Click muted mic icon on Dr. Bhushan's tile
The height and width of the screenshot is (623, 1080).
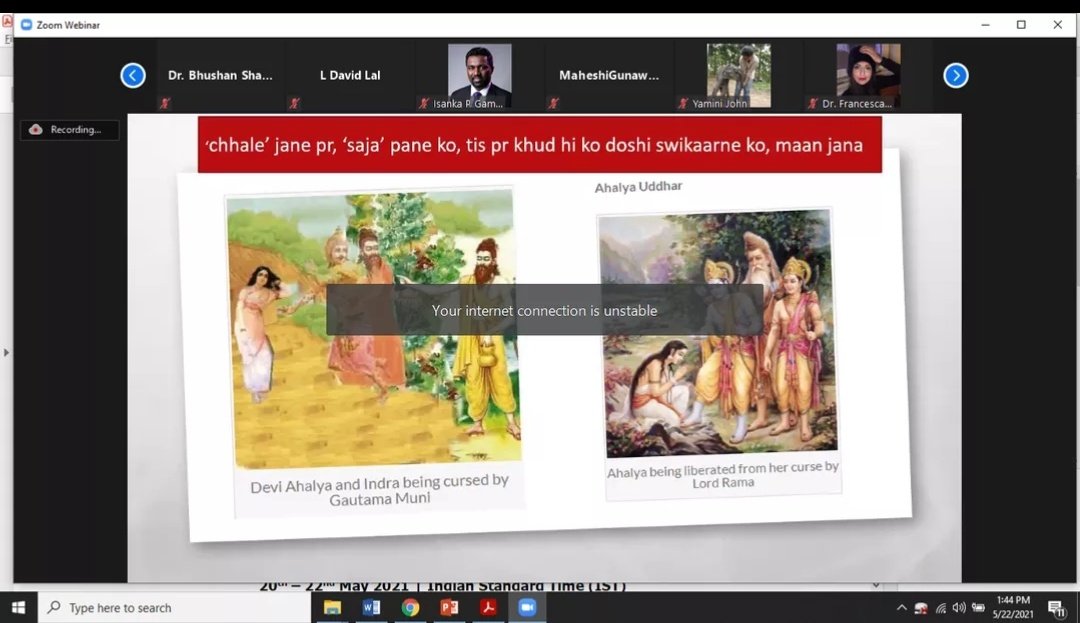pos(165,103)
